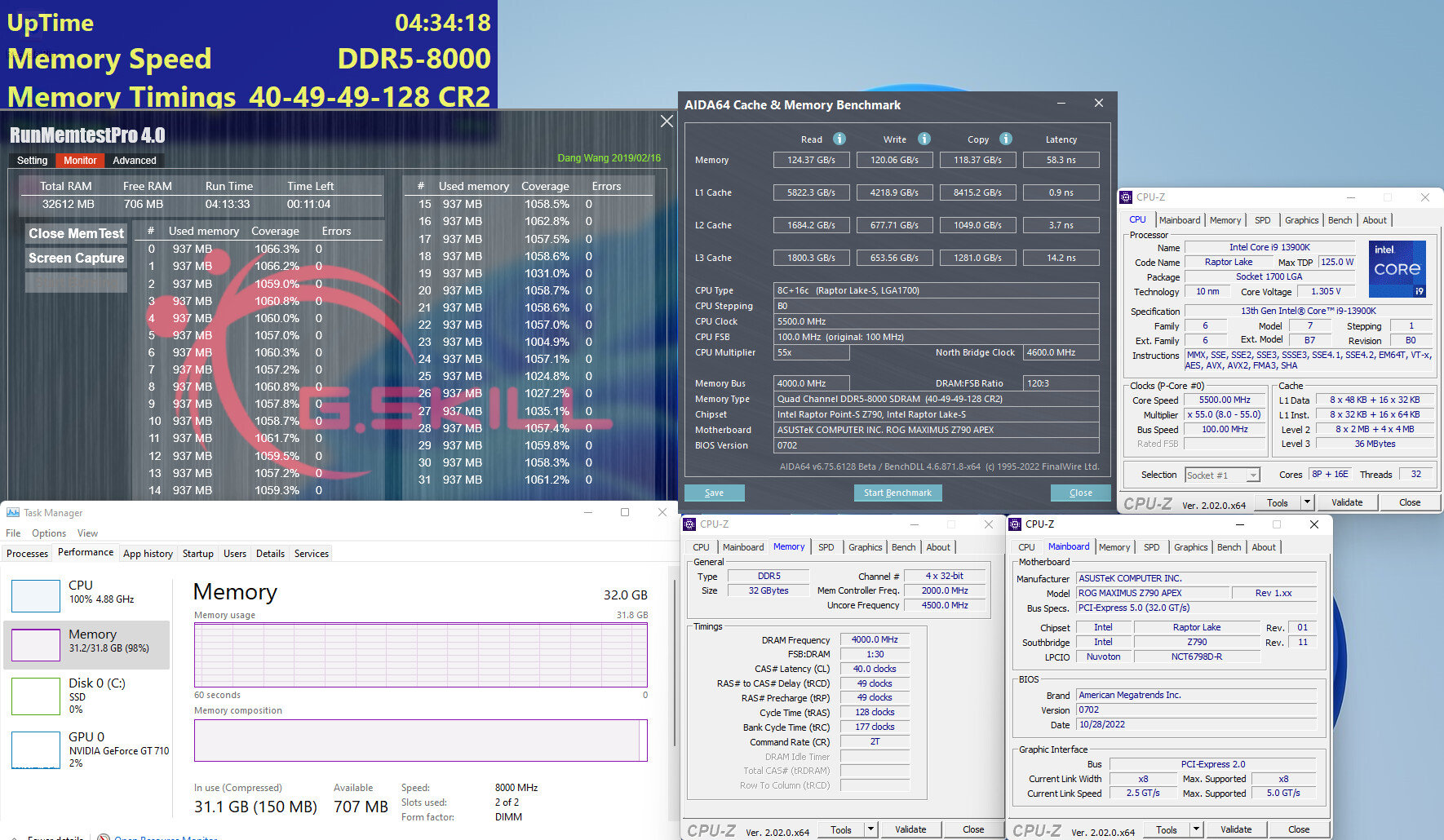
Task: Click the Memory usage graph in Task Manager
Action: pos(420,655)
